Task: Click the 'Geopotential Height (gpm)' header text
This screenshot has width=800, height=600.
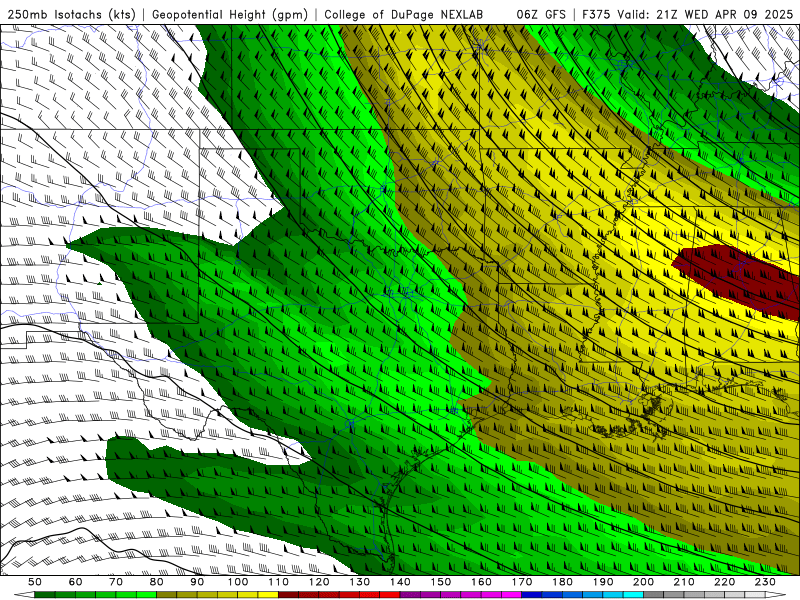Action: click(230, 14)
